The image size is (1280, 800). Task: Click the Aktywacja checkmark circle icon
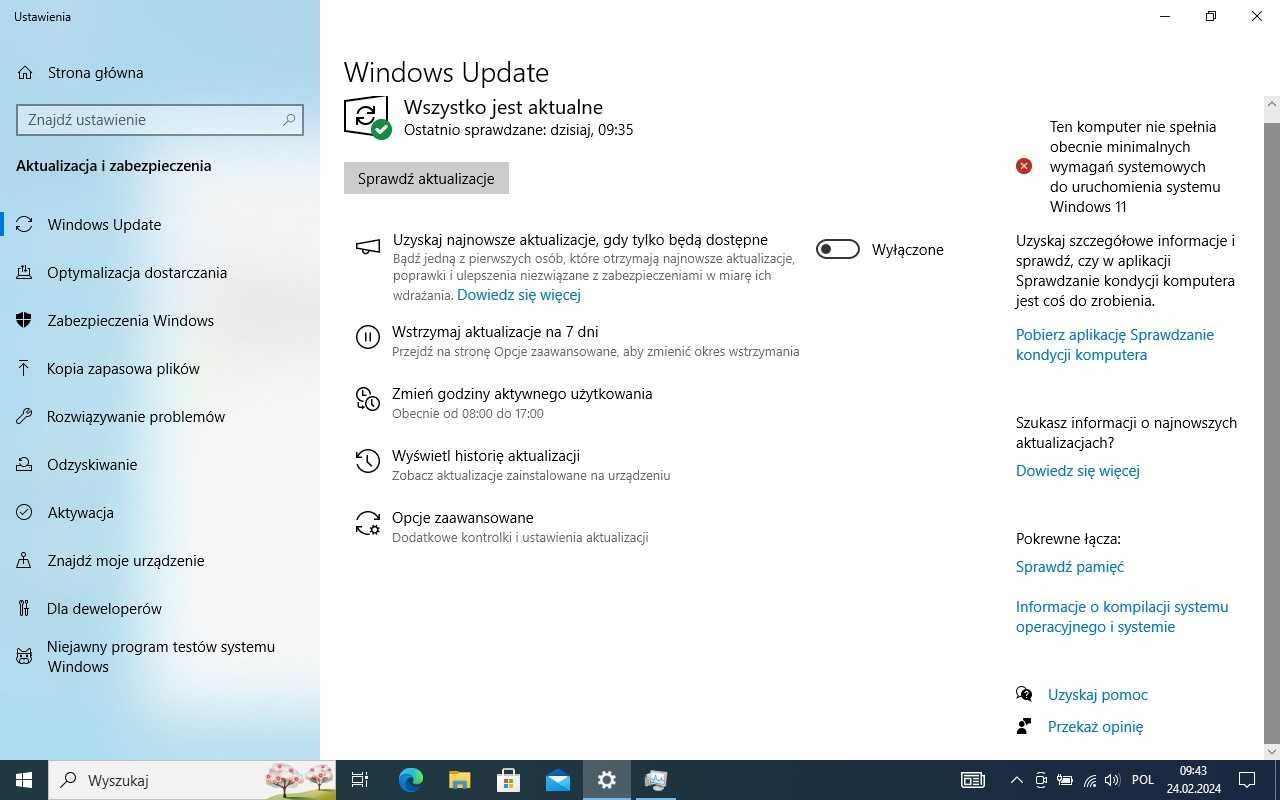tap(25, 513)
